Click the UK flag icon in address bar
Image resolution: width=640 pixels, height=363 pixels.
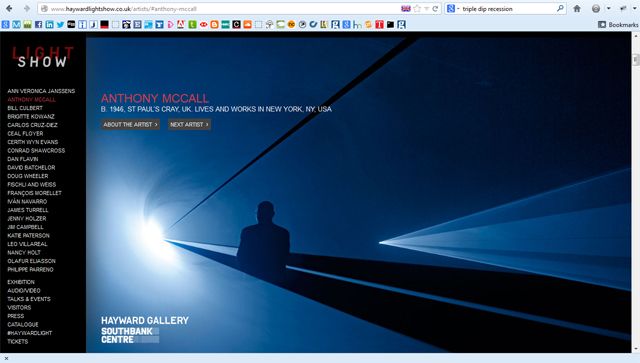pos(406,9)
